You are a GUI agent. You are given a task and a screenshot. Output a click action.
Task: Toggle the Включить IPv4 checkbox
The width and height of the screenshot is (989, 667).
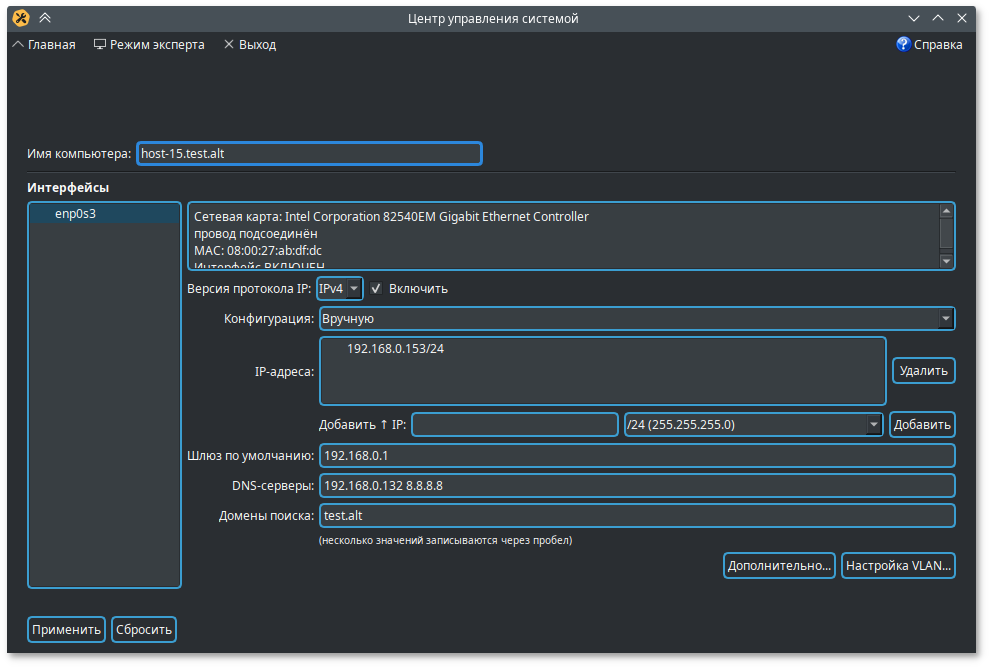click(376, 289)
